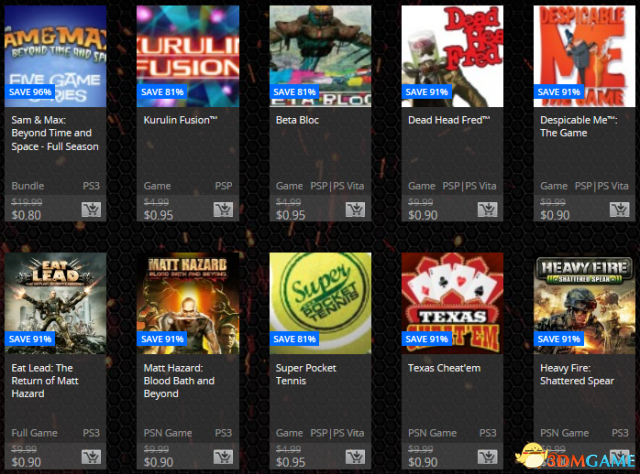640x474 pixels.
Task: Add Kurulin Fusion to cart
Action: click(223, 209)
